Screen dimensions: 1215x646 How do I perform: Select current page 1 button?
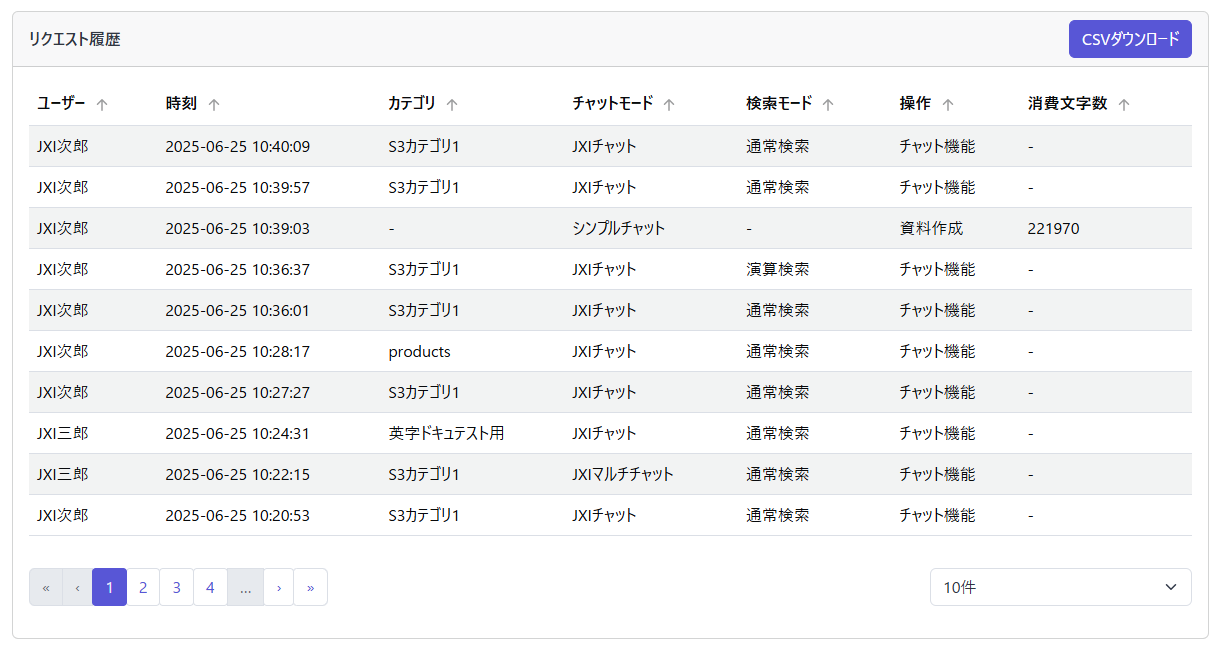click(109, 587)
